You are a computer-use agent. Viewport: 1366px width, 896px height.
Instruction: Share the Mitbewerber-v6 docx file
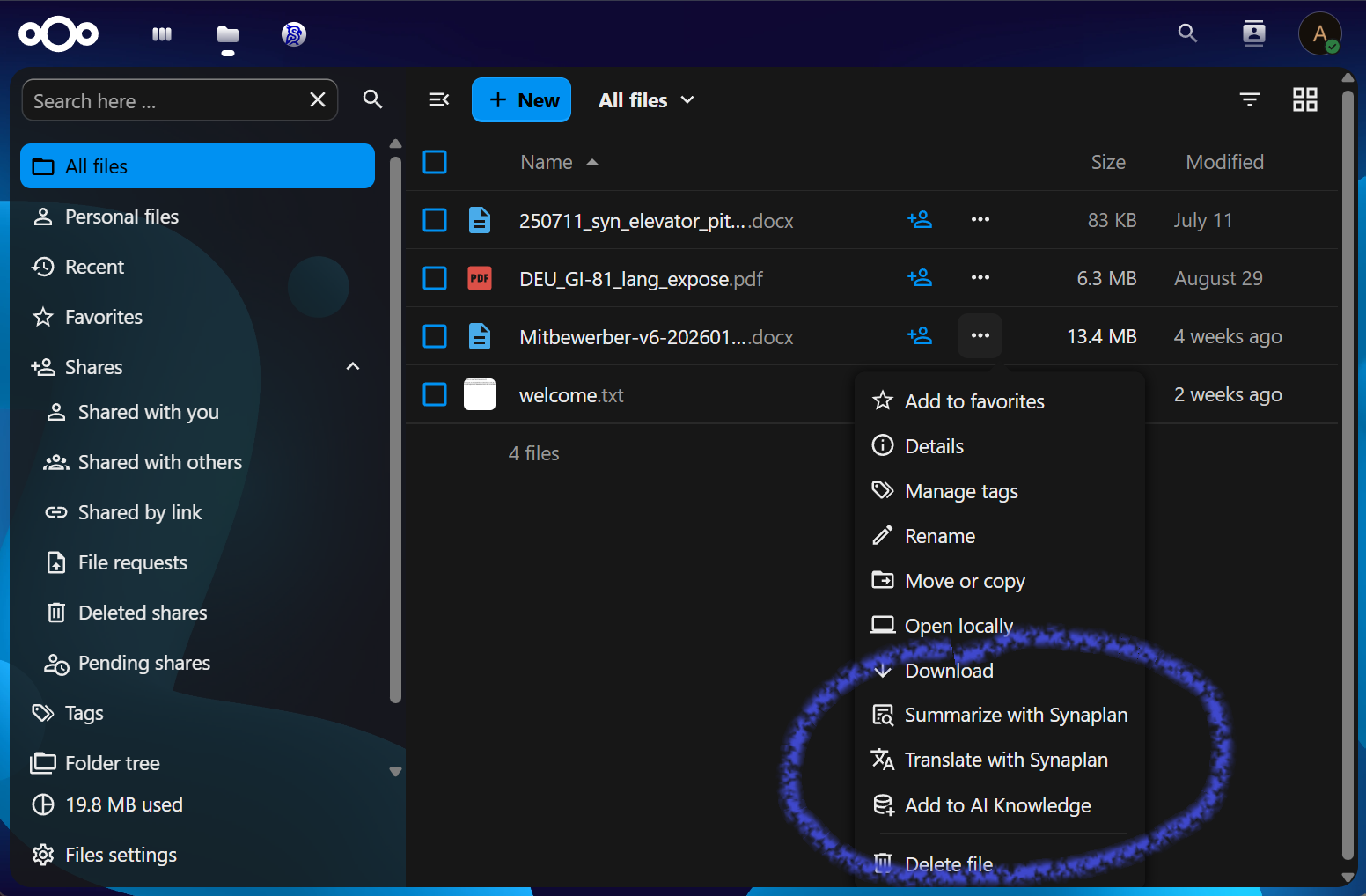click(x=920, y=336)
